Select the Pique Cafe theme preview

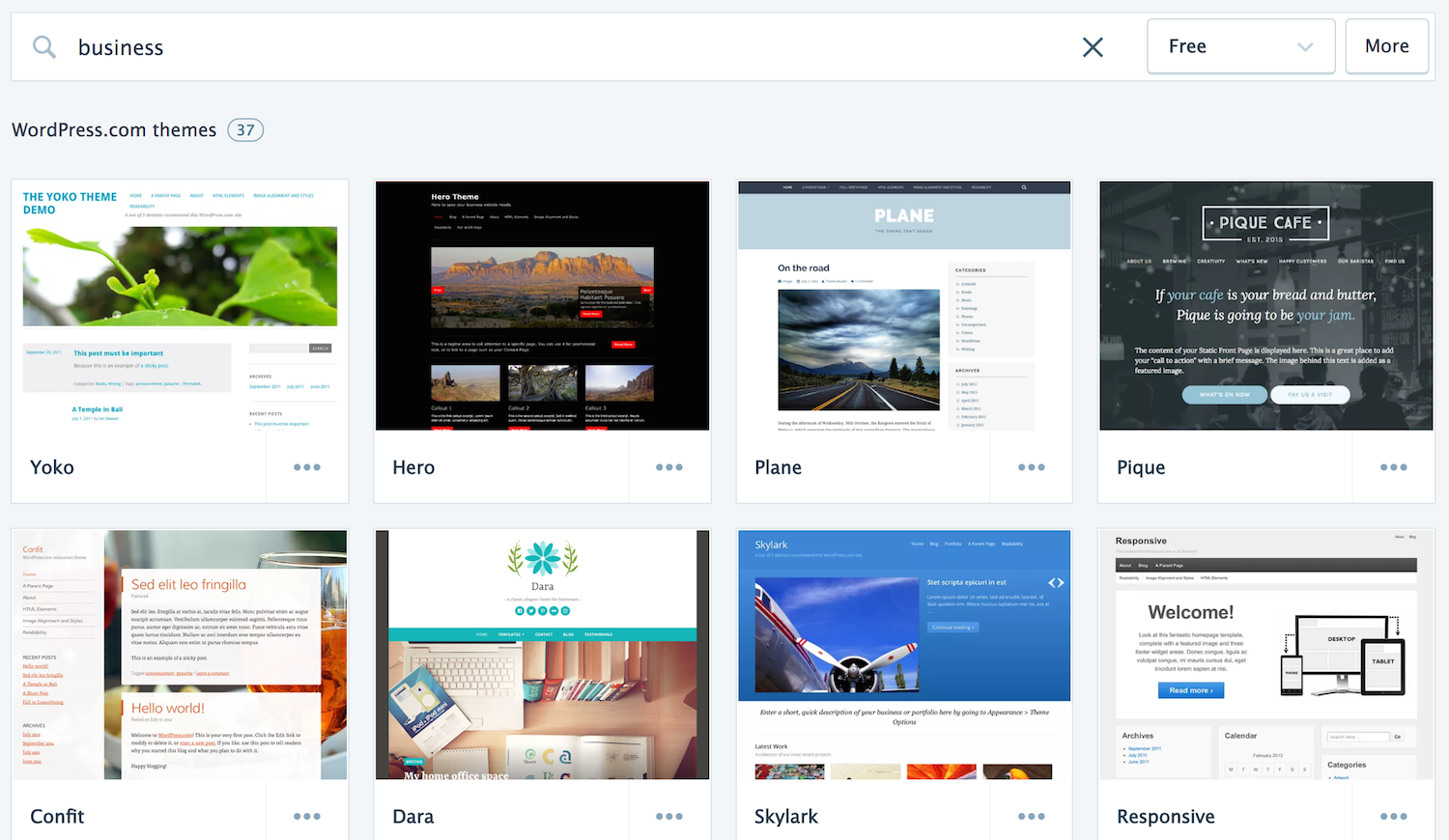[x=1265, y=305]
